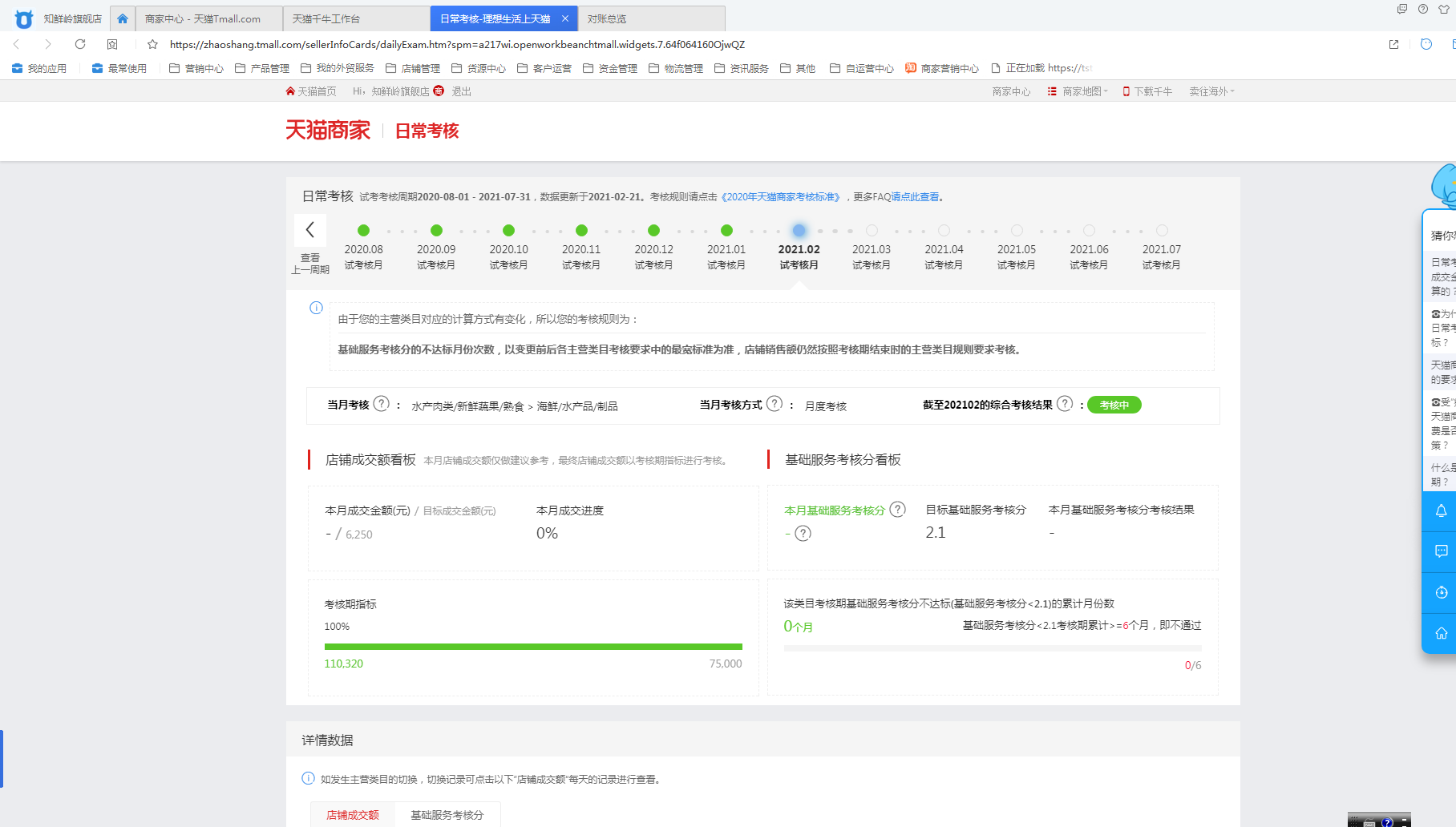Viewport: 1456px width, 827px height.
Task: Open 营销中心 bookmark folder
Action: pos(196,68)
